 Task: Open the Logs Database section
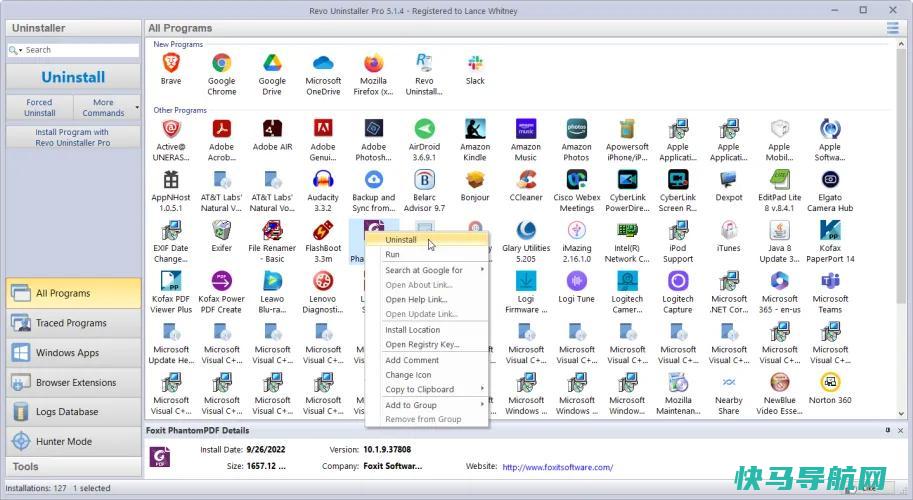coord(73,412)
